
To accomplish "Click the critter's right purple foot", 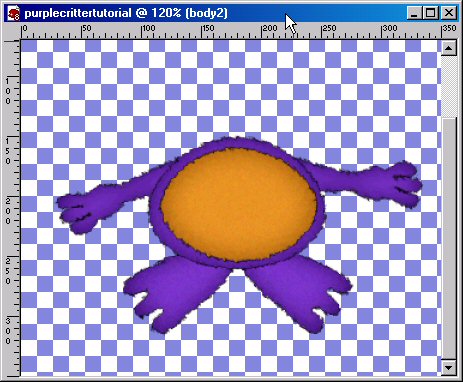I will point(298,291).
